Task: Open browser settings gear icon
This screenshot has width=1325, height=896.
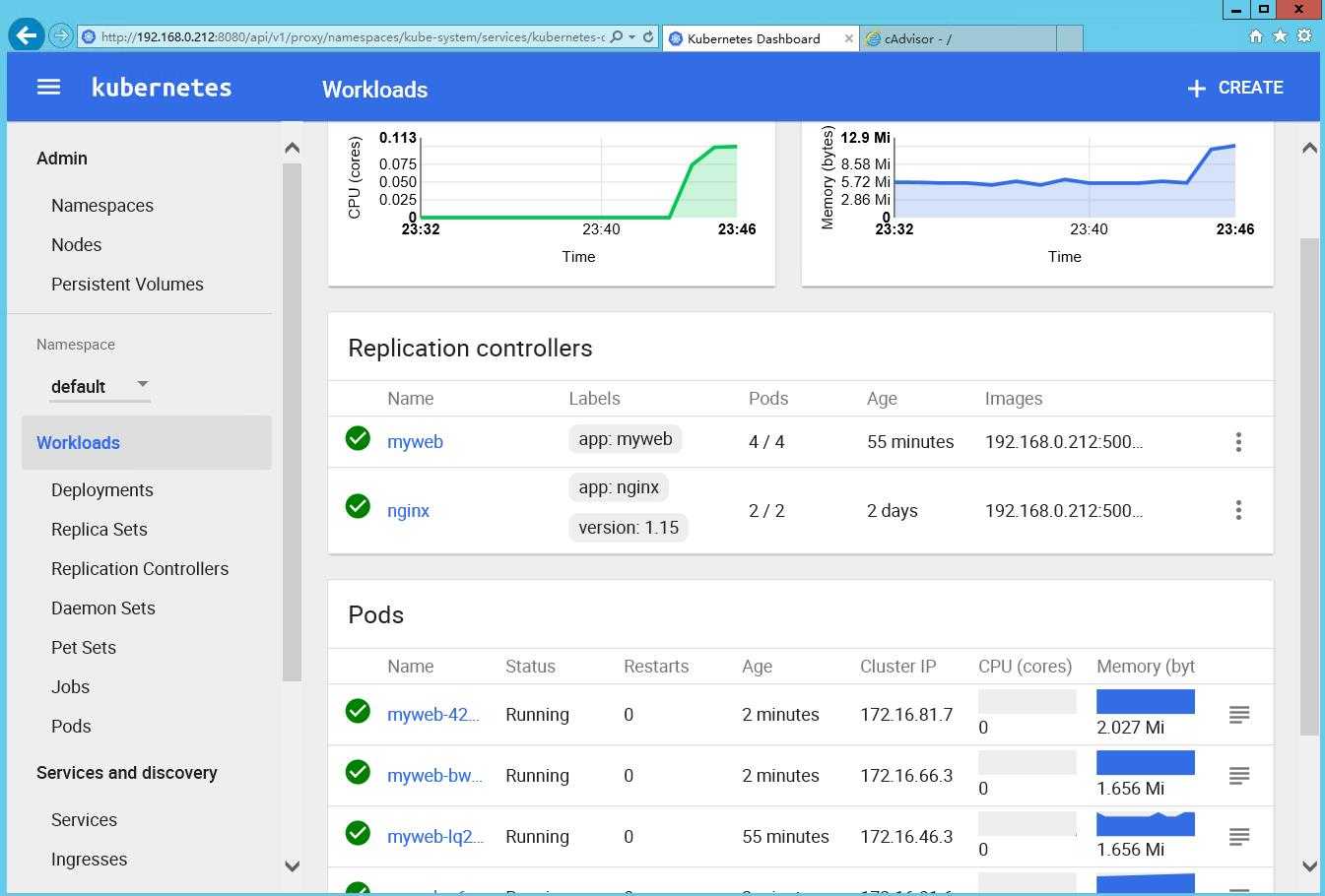Action: coord(1304,36)
